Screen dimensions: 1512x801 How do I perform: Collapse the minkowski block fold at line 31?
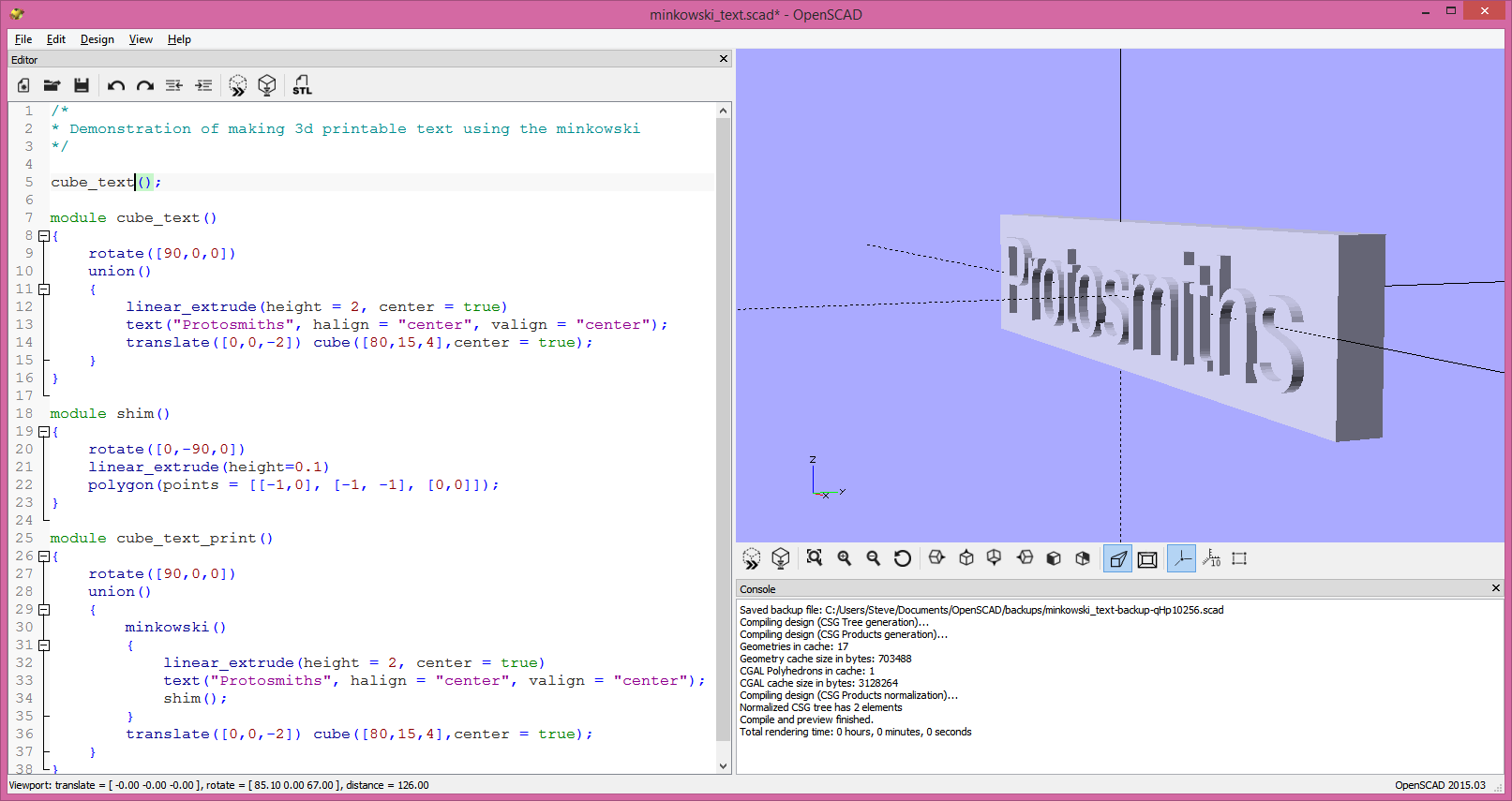click(43, 645)
